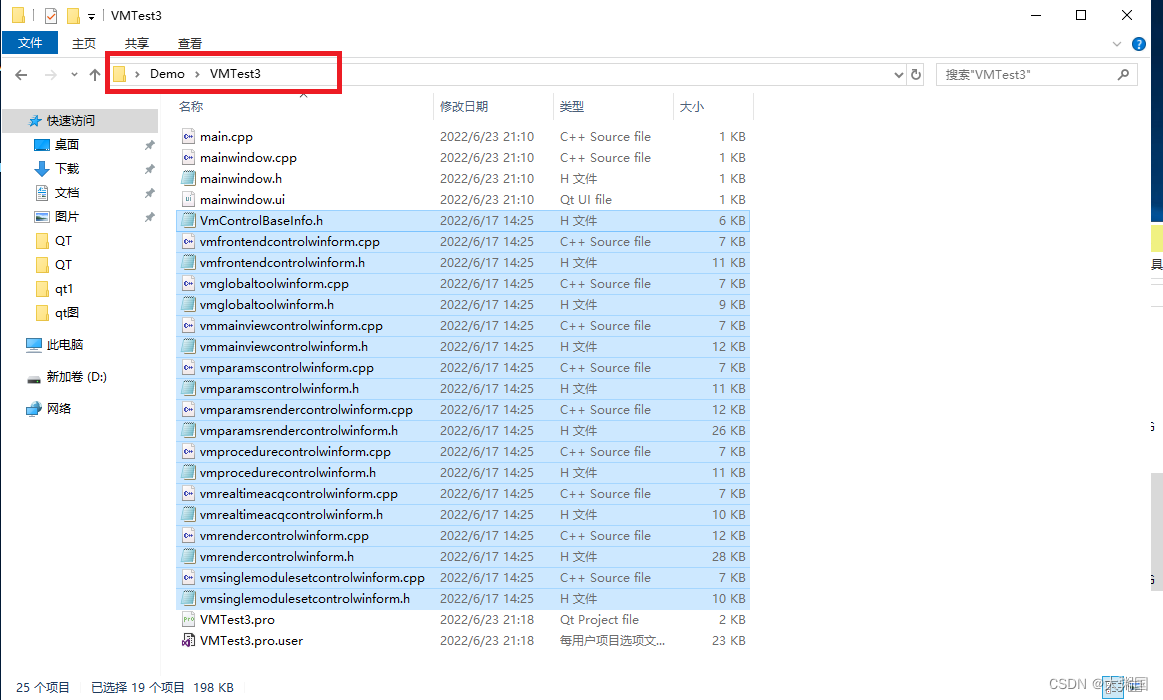
Task: Click the search magnifier icon
Action: tap(1124, 74)
